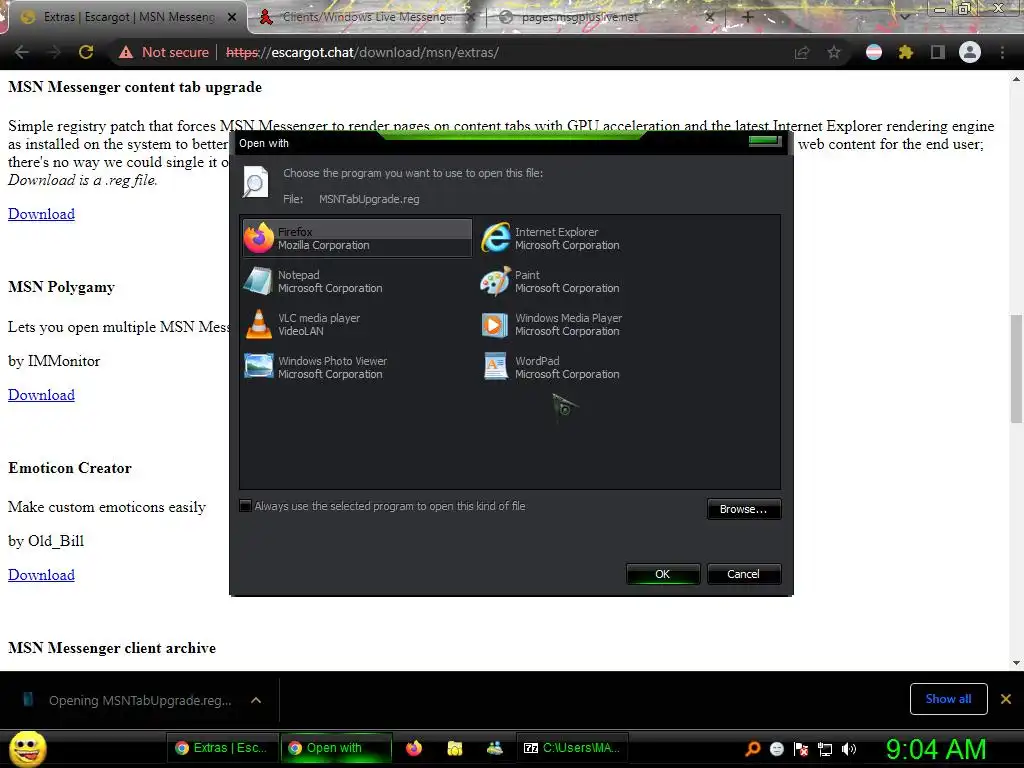Choose Paint in the Open with list
The height and width of the screenshot is (768, 1024).
pyautogui.click(x=551, y=281)
